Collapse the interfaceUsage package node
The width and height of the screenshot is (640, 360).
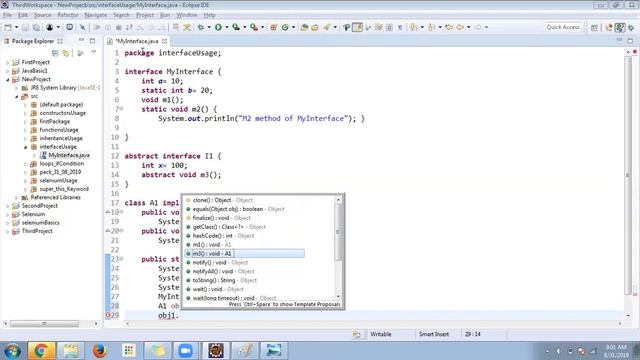(x=25, y=147)
